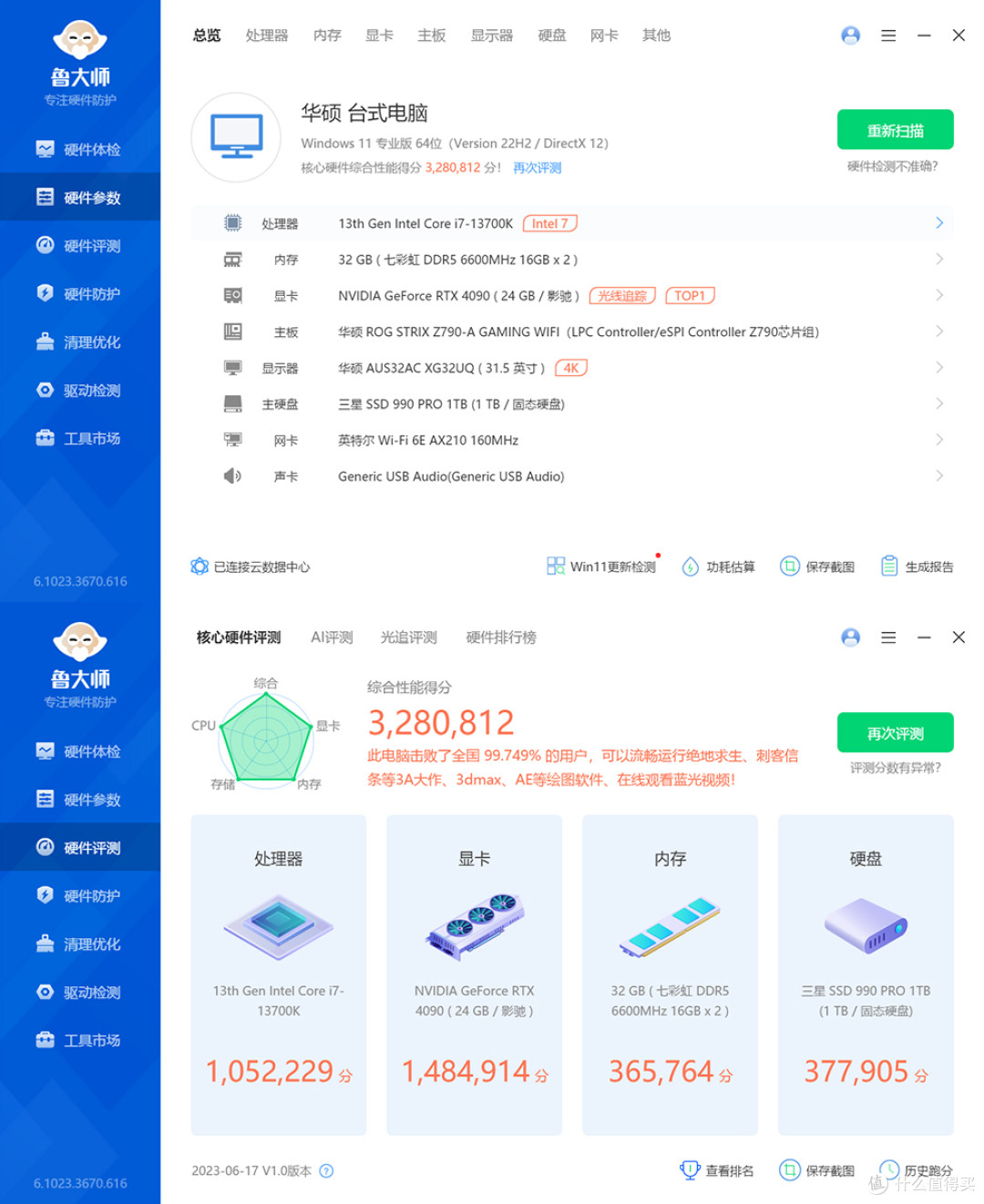Viewport: 984px width, 1204px height.
Task: Click 生成报告 report icon
Action: point(889,566)
